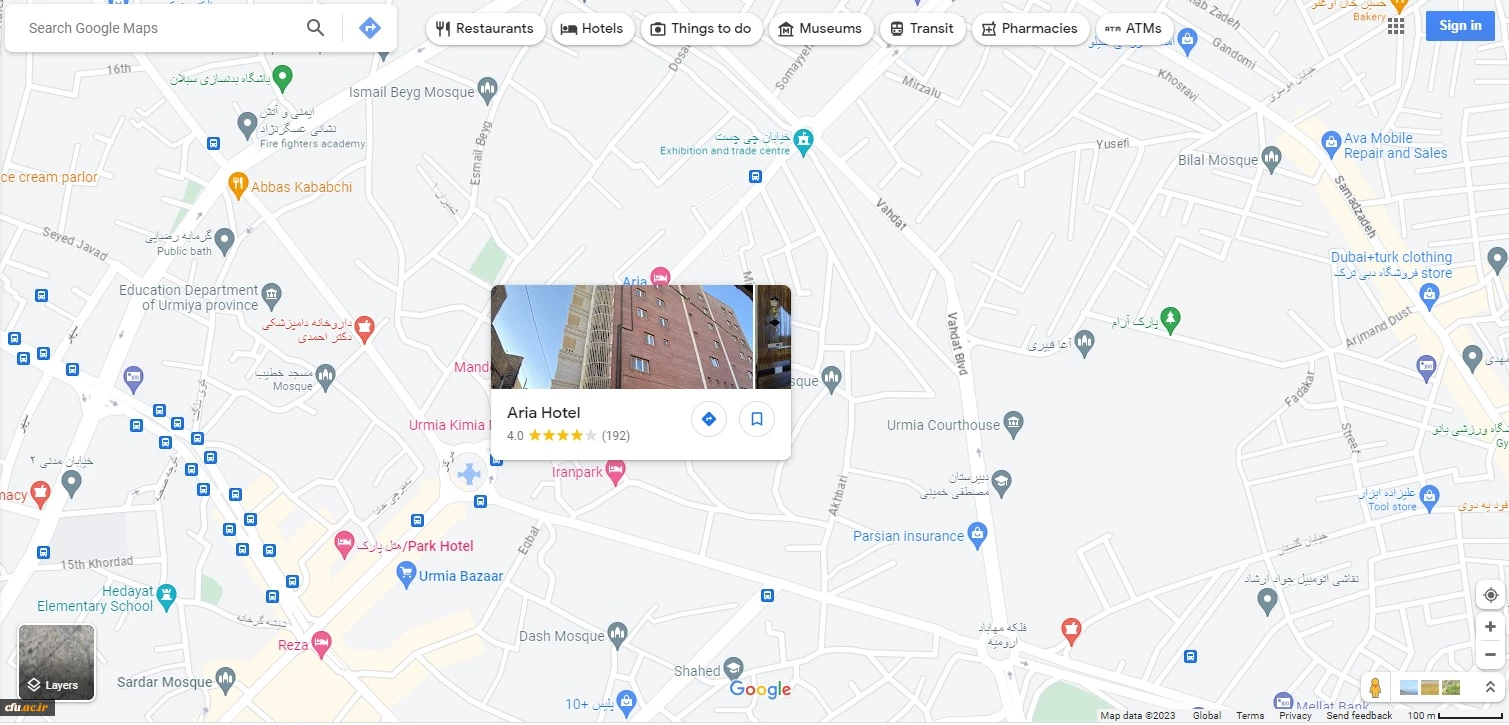Open the Send feedback link

1359,716
